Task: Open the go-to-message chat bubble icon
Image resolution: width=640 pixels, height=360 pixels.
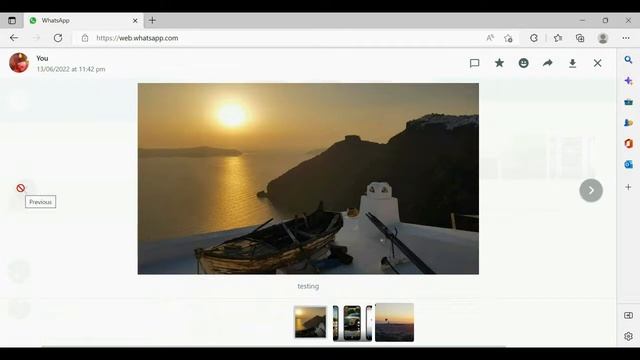Action: coord(474,63)
